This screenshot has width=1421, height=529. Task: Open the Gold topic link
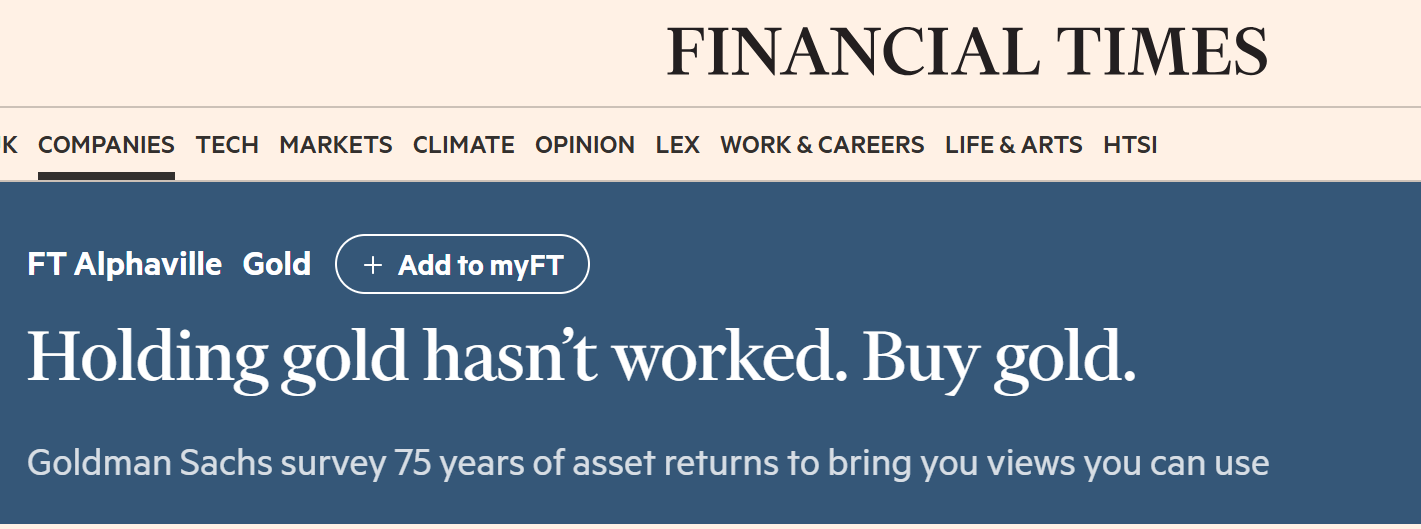click(277, 264)
